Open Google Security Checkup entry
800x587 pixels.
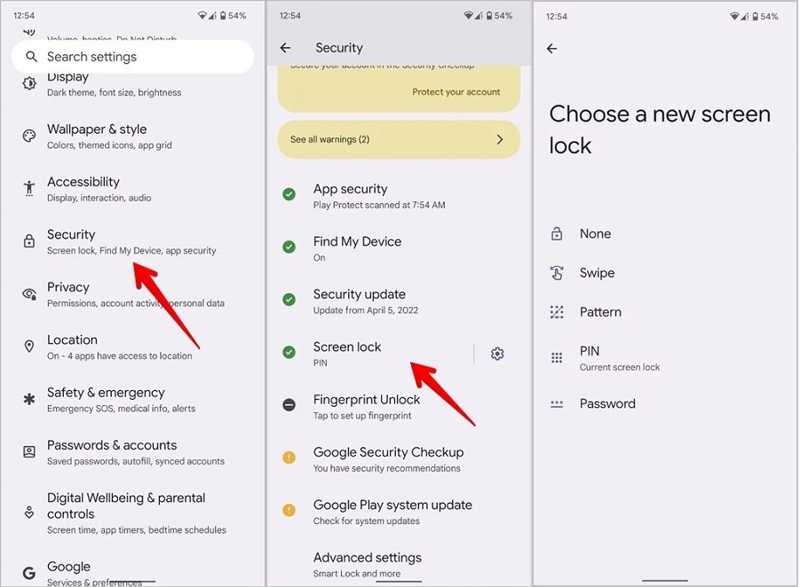coord(398,459)
